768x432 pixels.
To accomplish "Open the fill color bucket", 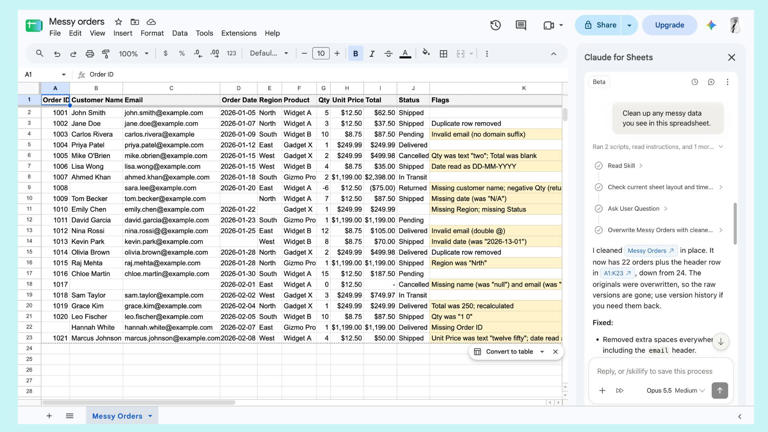I will [426, 53].
